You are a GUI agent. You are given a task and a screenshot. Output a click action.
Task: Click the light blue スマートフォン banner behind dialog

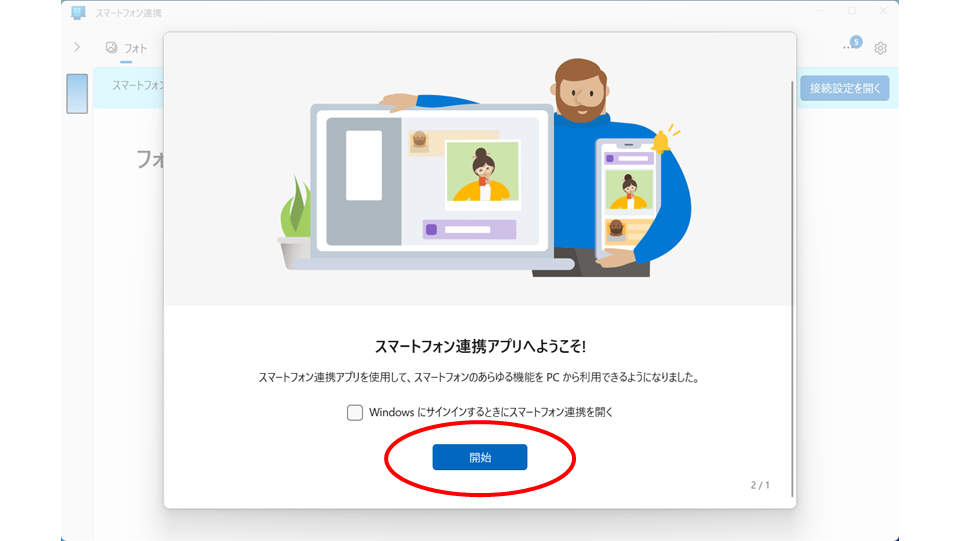(129, 88)
